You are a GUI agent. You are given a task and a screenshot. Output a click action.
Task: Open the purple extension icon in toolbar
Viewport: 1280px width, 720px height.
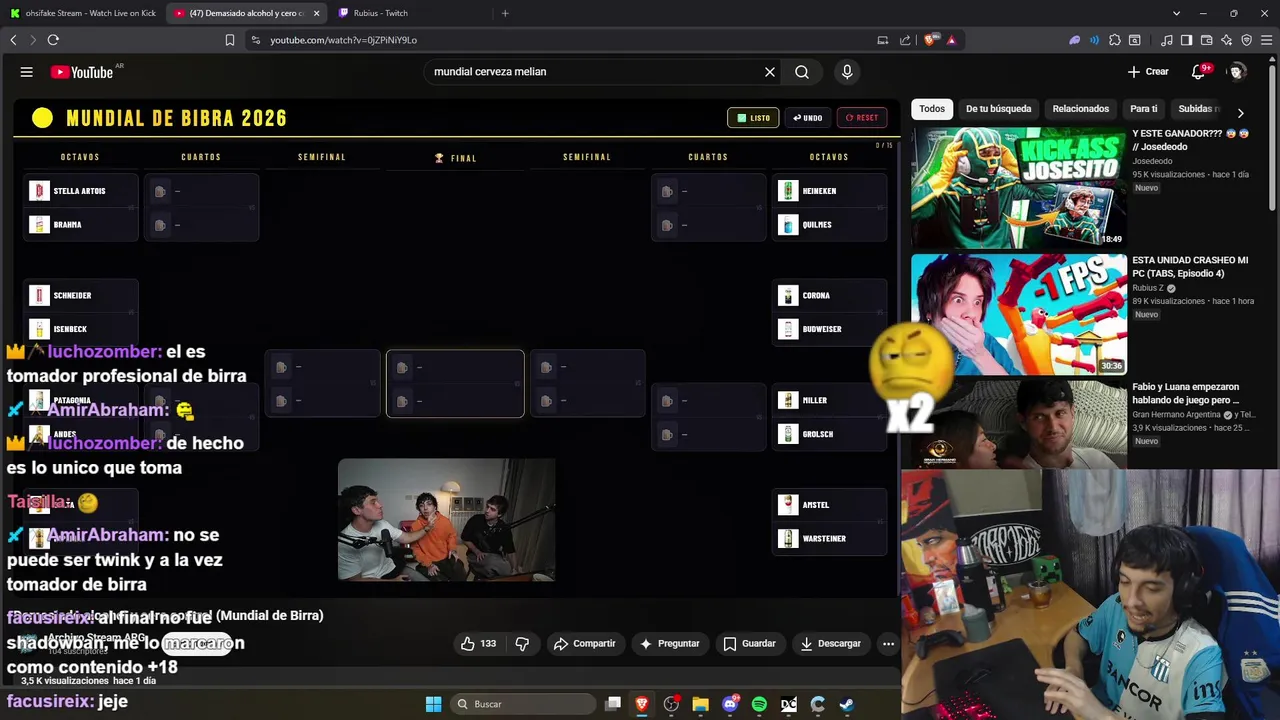tap(1074, 40)
